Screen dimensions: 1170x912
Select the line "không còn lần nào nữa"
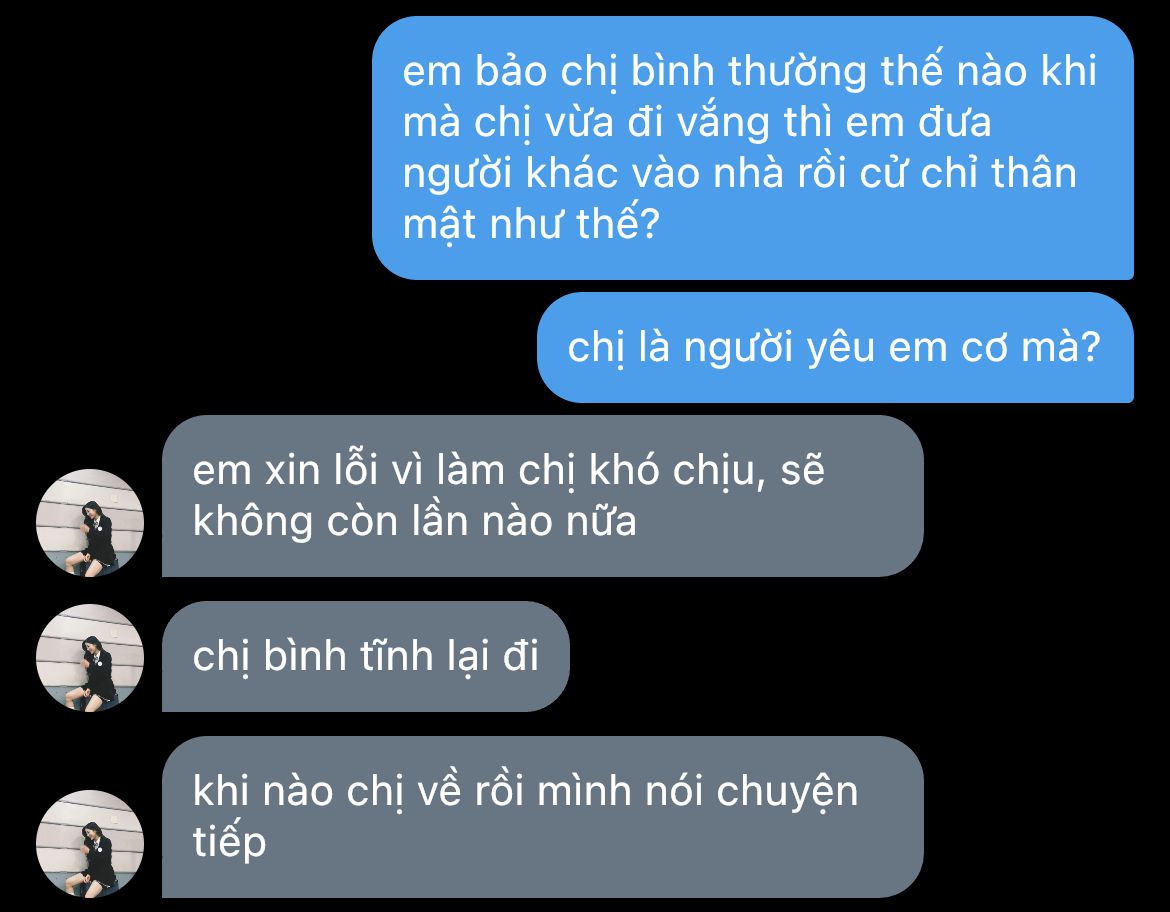414,522
